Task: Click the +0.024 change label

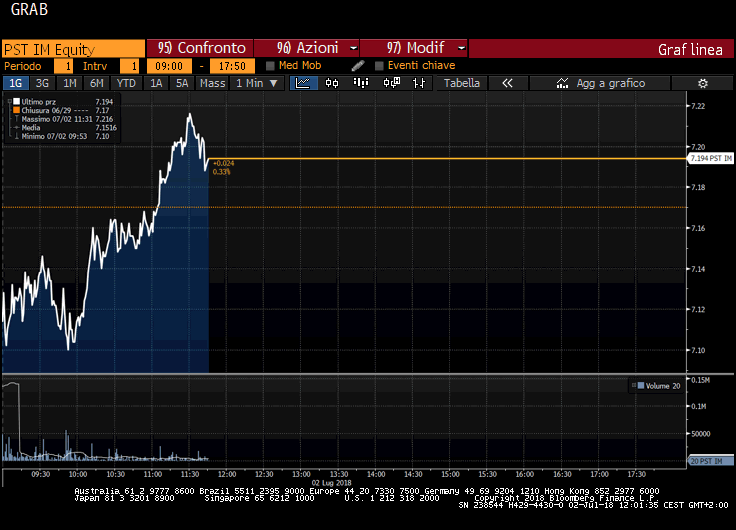Action: [223, 163]
